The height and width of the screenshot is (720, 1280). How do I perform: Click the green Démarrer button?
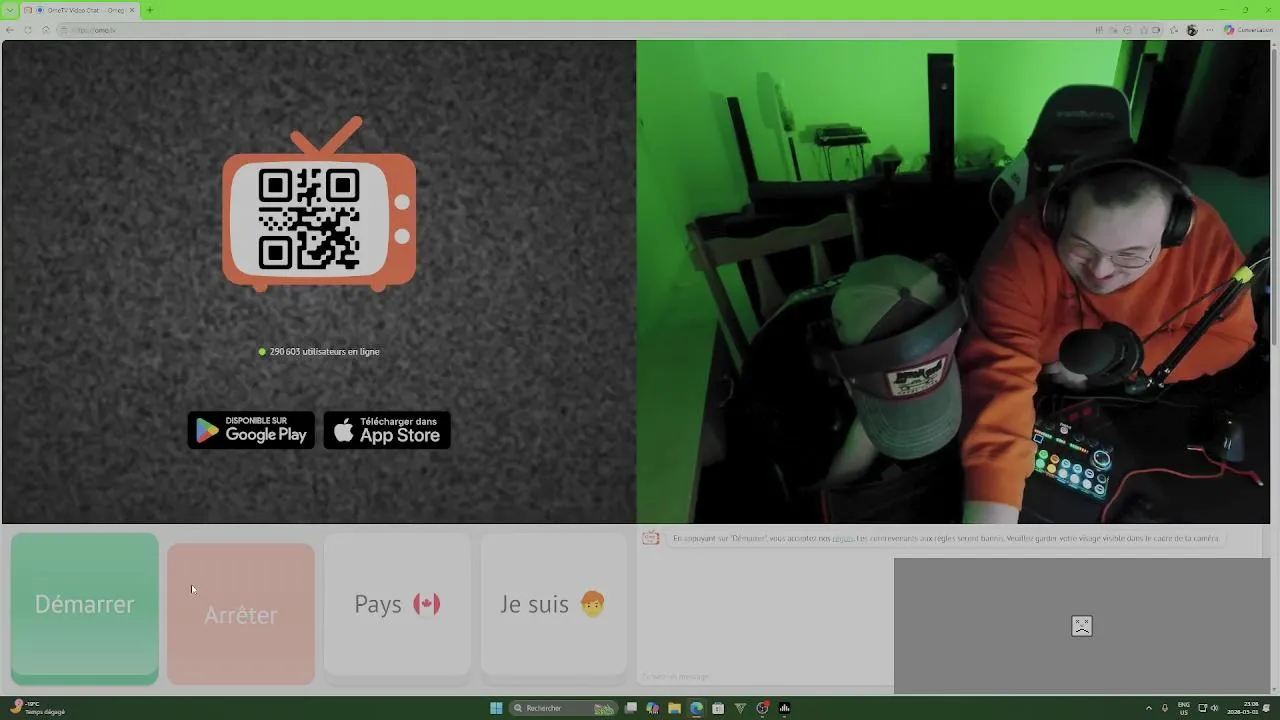pyautogui.click(x=84, y=608)
